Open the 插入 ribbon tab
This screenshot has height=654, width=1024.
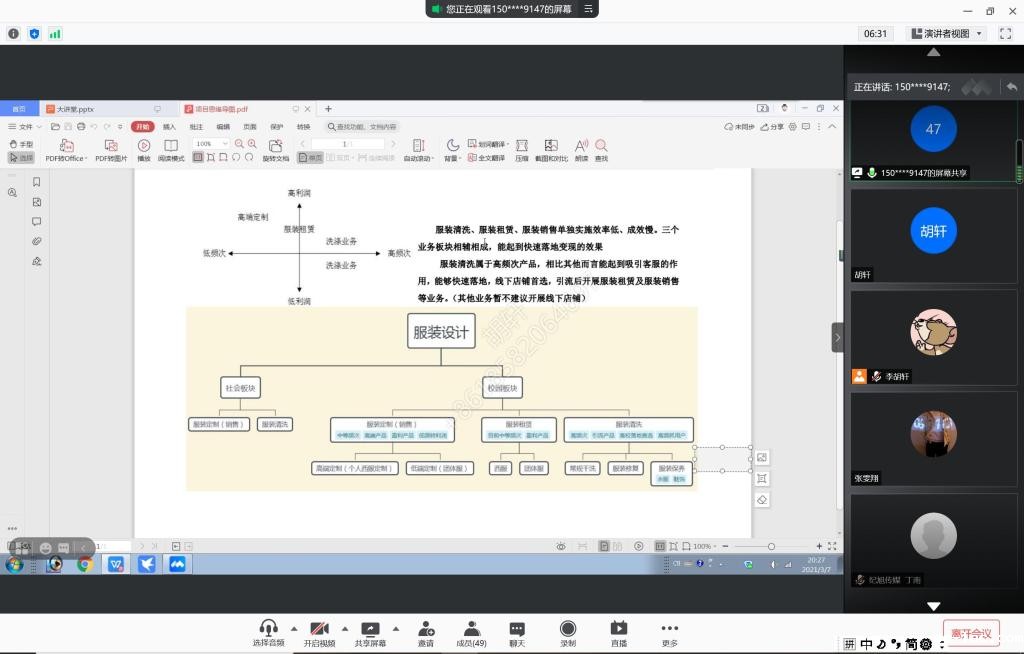169,127
